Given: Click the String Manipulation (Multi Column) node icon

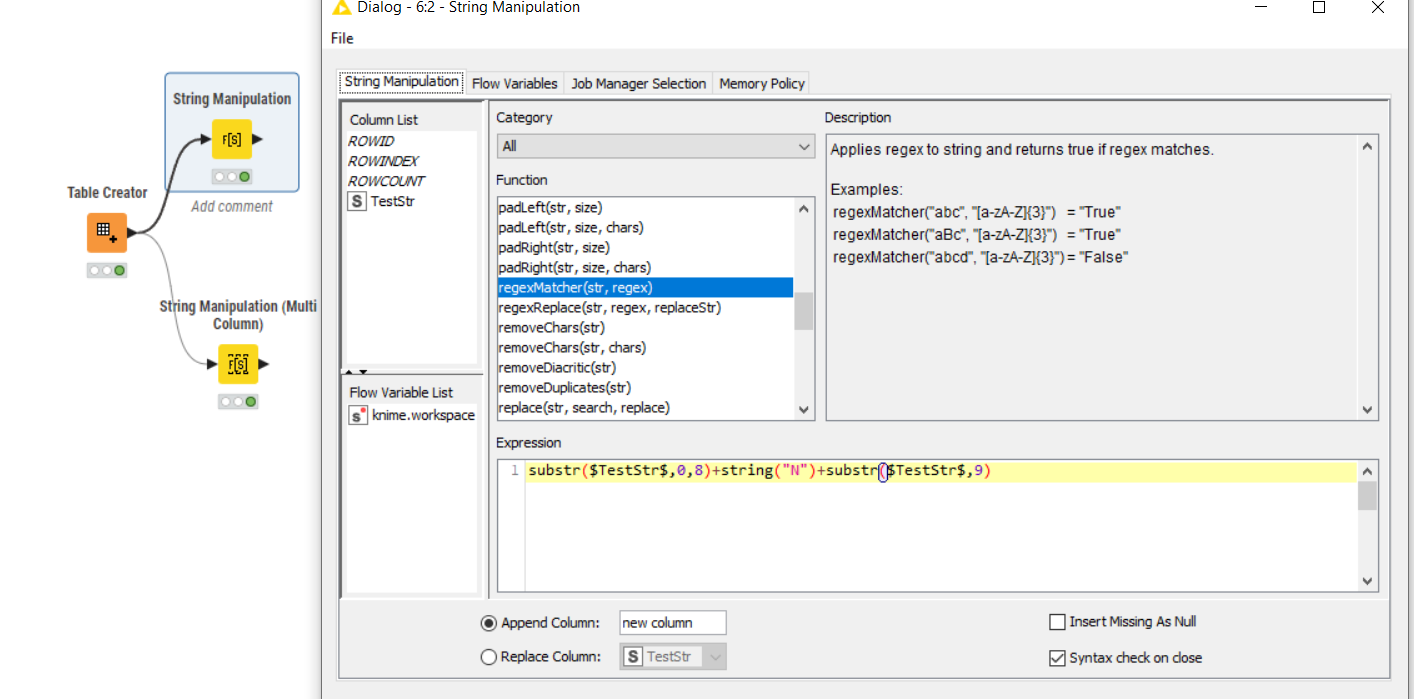Looking at the screenshot, I should pyautogui.click(x=238, y=364).
